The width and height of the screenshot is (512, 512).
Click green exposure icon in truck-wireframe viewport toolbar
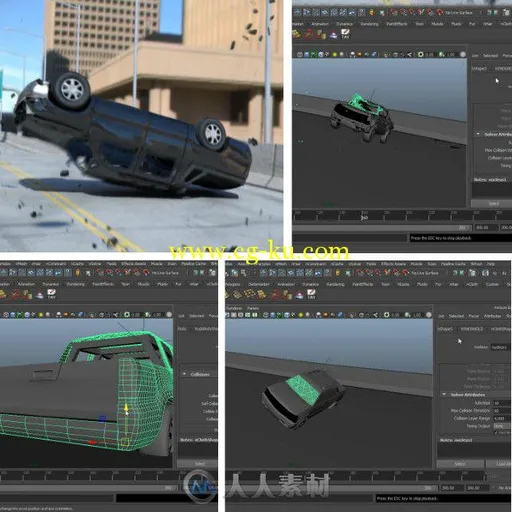click(127, 314)
